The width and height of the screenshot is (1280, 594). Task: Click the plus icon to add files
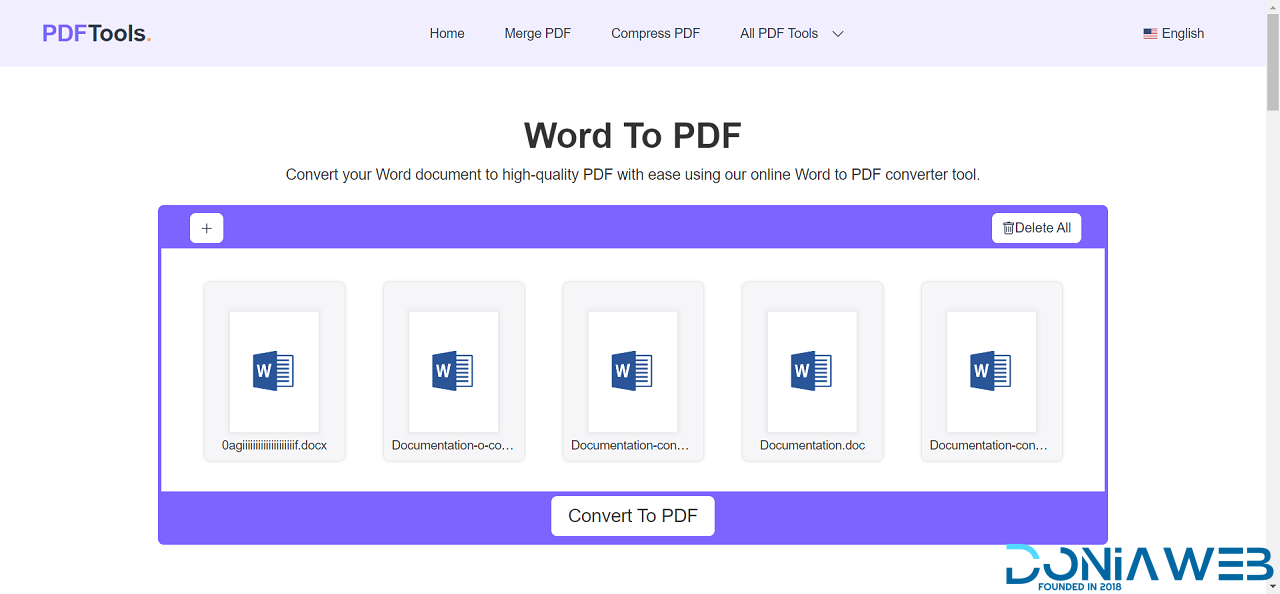coord(206,228)
